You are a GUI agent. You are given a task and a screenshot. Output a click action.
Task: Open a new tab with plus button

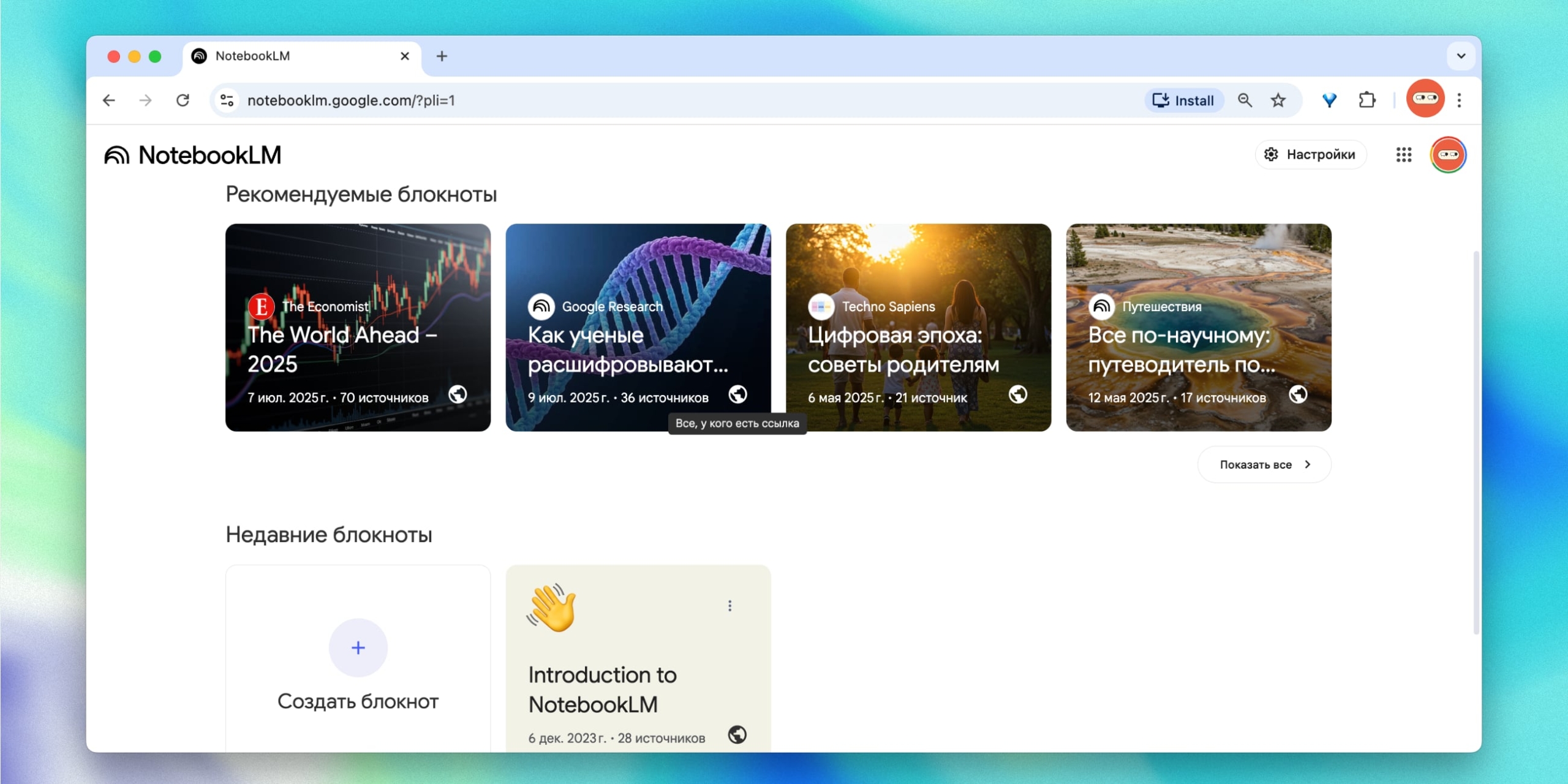click(442, 56)
